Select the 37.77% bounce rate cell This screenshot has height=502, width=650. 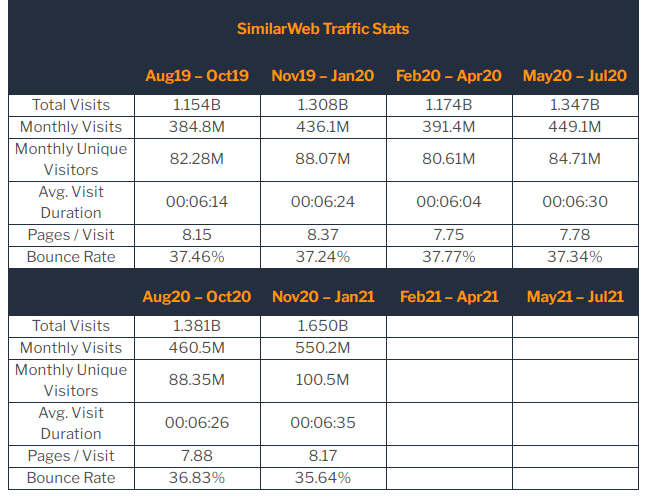pyautogui.click(x=449, y=257)
